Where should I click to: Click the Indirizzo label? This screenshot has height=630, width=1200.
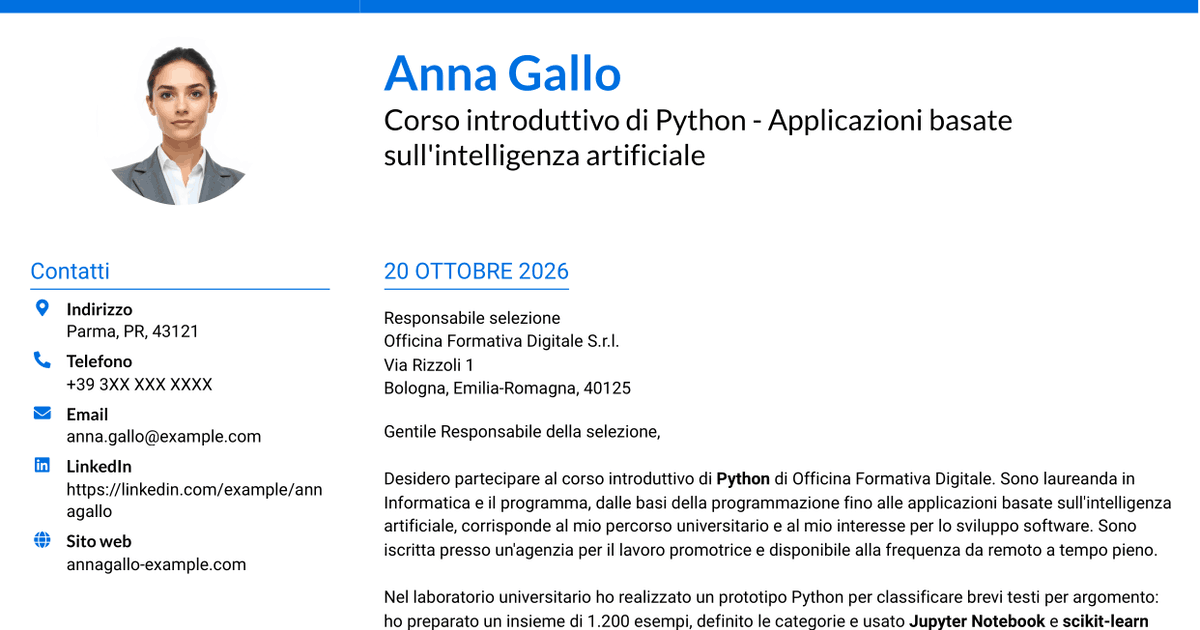99,309
